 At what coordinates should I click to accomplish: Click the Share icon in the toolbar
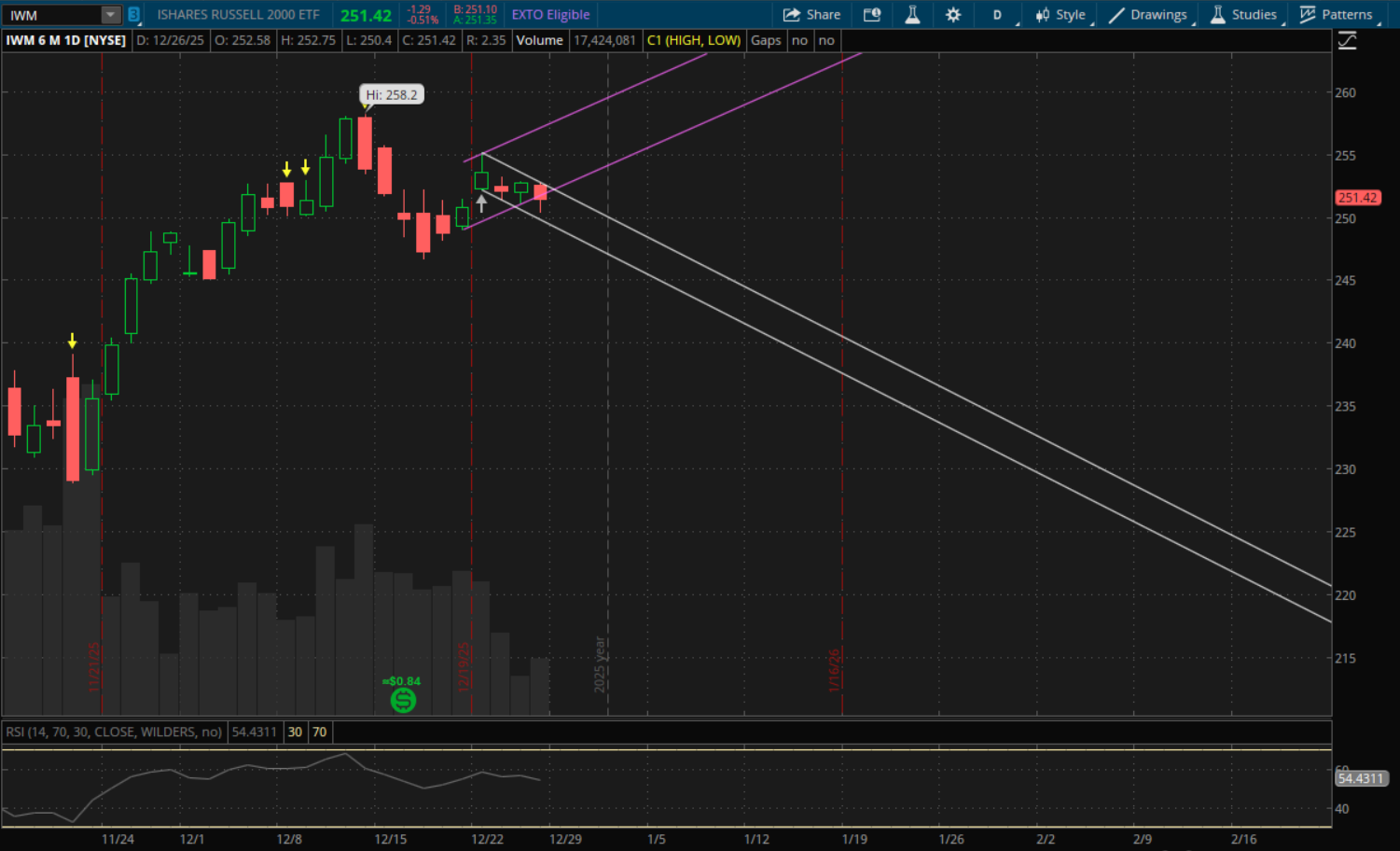point(811,15)
